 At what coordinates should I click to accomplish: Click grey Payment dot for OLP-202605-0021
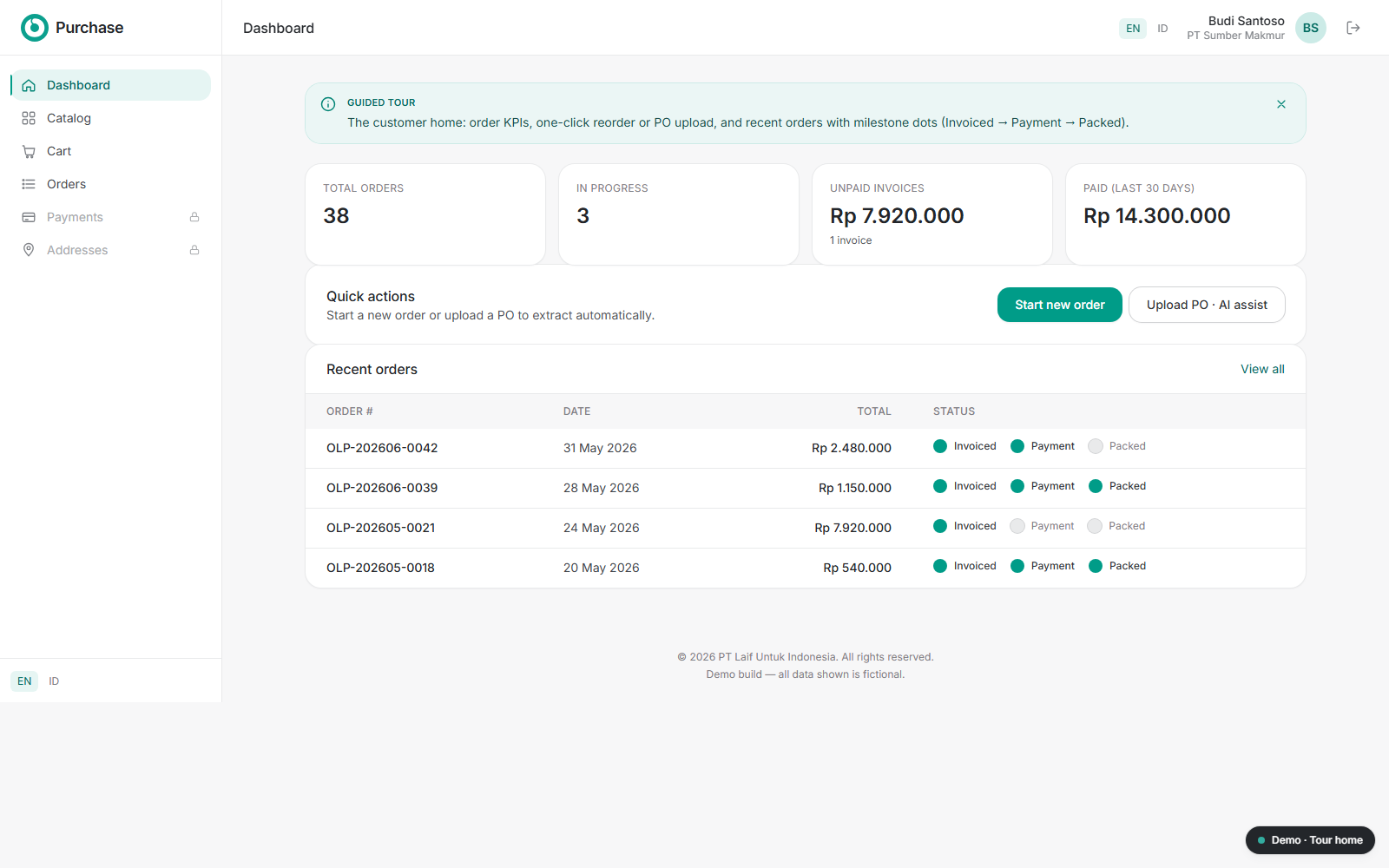pyautogui.click(x=1017, y=526)
